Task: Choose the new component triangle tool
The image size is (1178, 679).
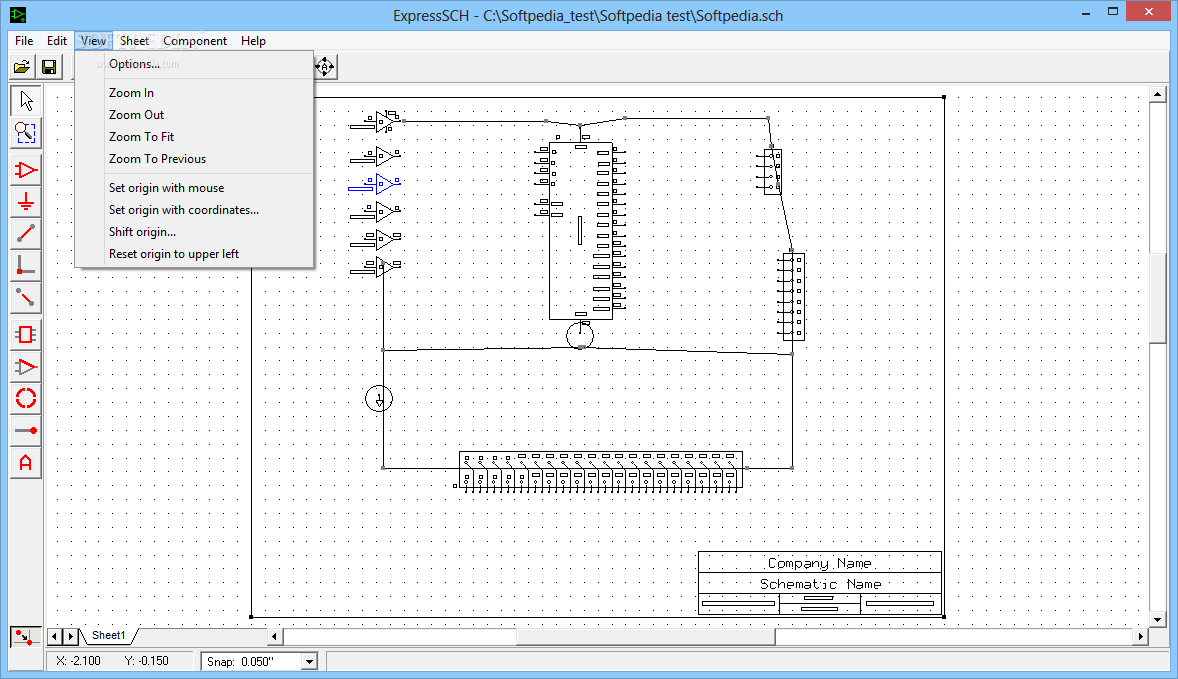Action: click(26, 367)
